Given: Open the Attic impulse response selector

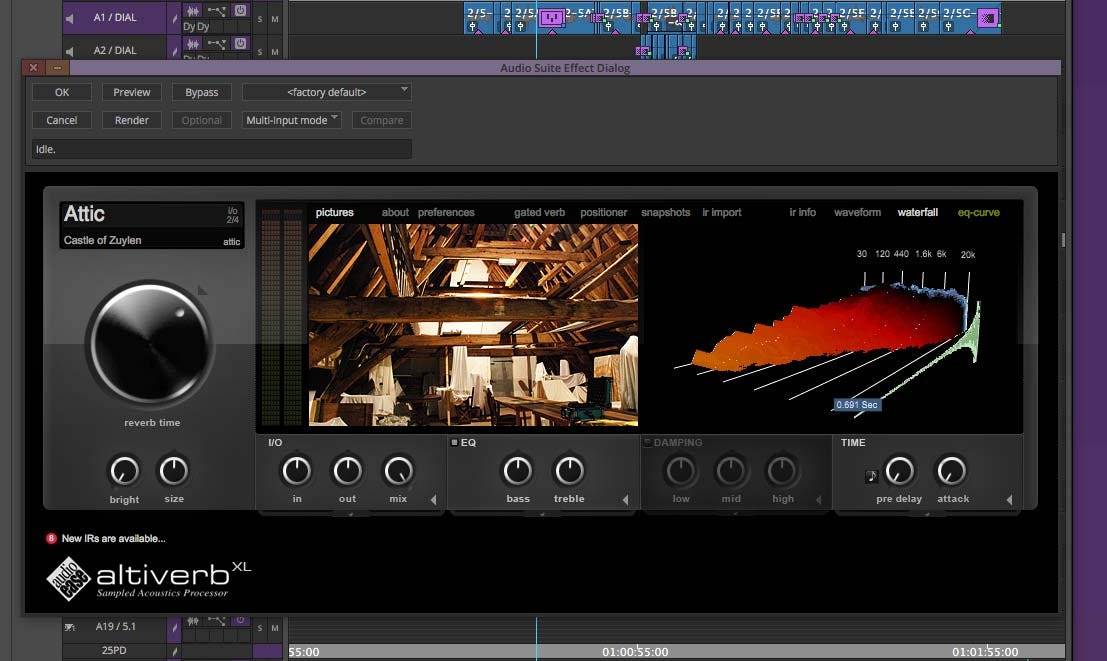Looking at the screenshot, I should point(152,225).
